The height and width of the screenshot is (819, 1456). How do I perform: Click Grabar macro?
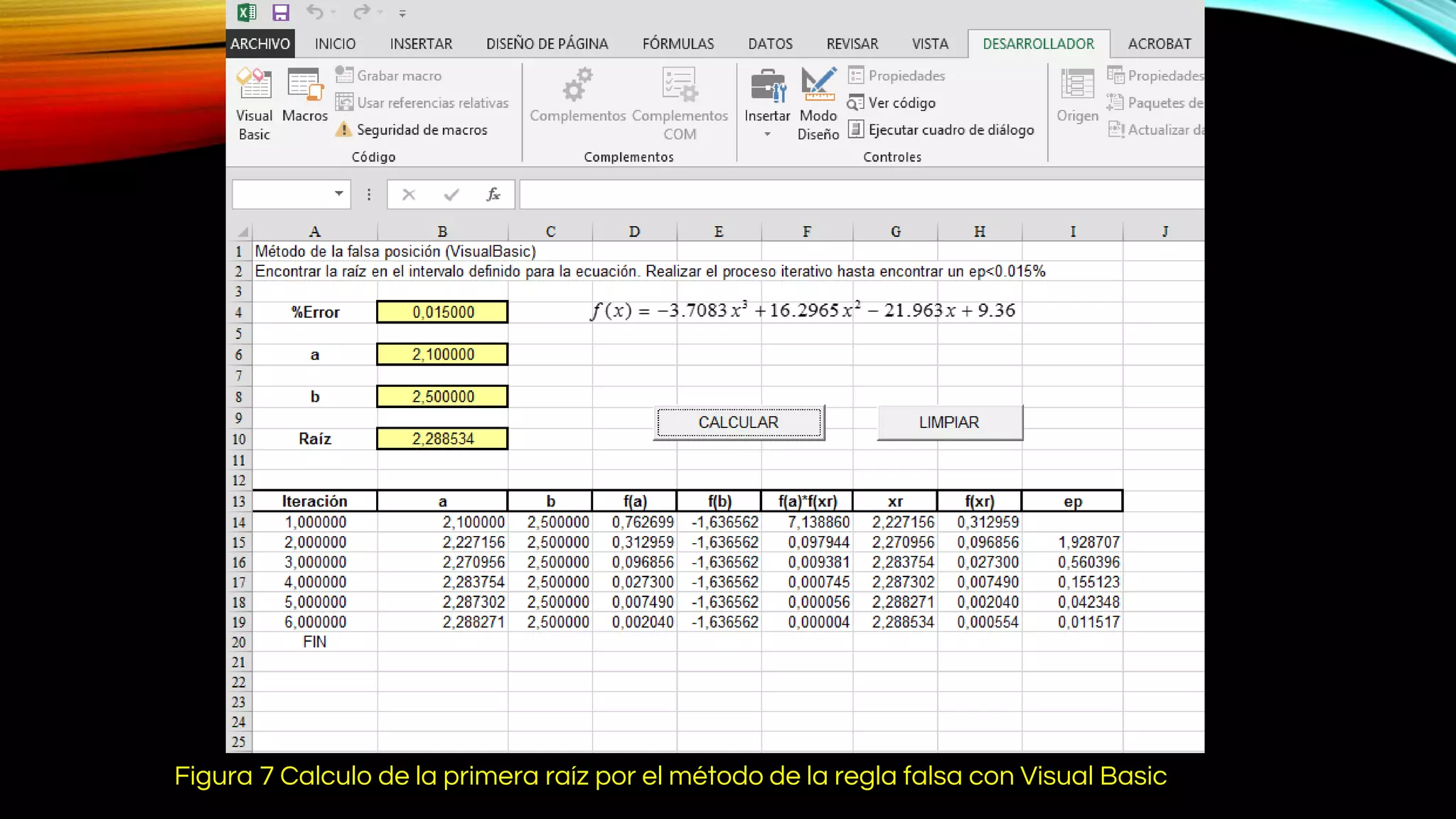click(388, 75)
